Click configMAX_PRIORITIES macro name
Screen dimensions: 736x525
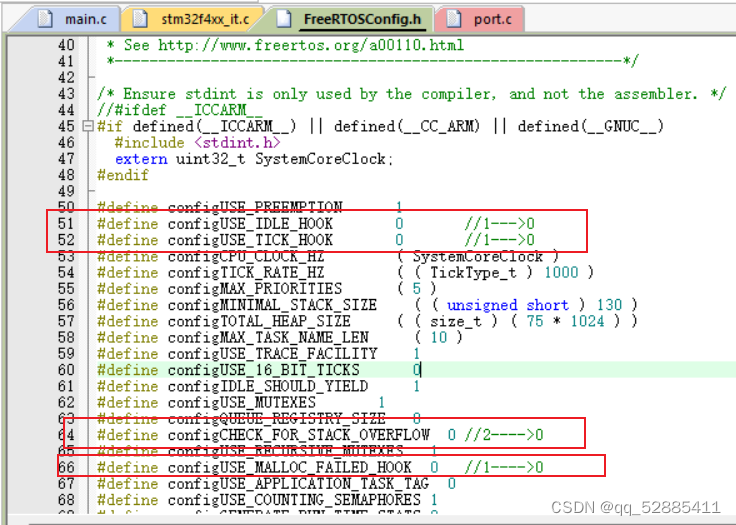point(255,289)
